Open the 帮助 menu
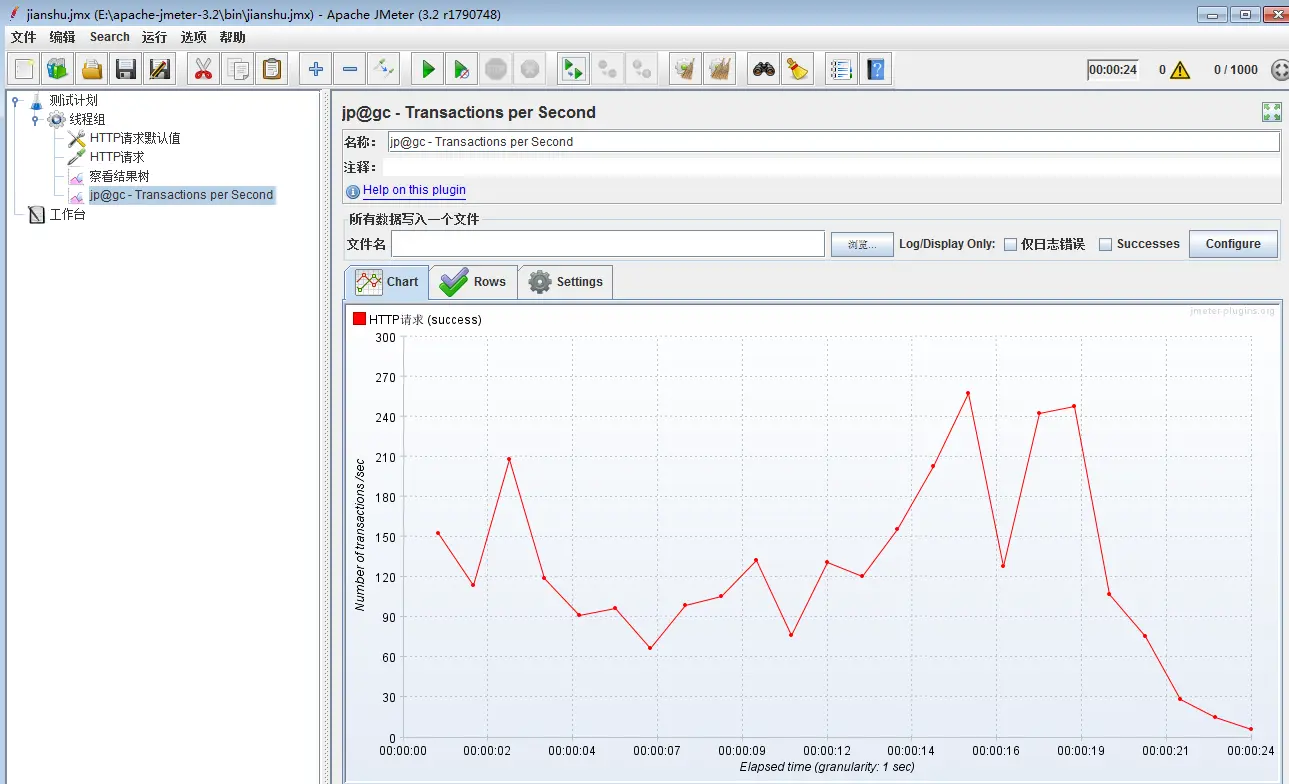Image resolution: width=1289 pixels, height=784 pixels. (x=232, y=37)
